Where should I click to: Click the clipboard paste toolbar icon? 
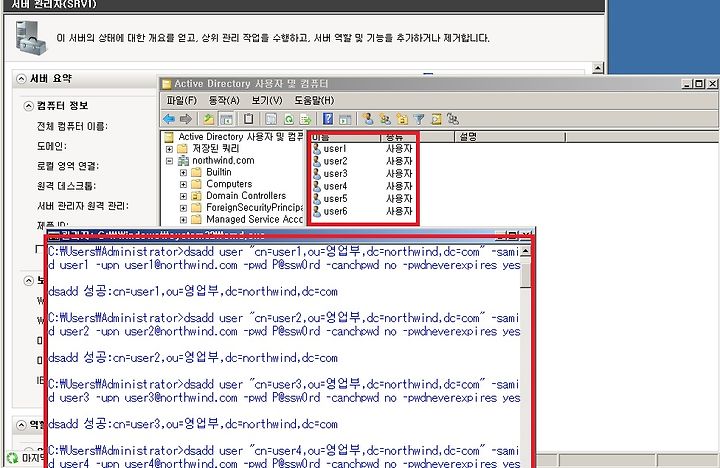(x=248, y=119)
